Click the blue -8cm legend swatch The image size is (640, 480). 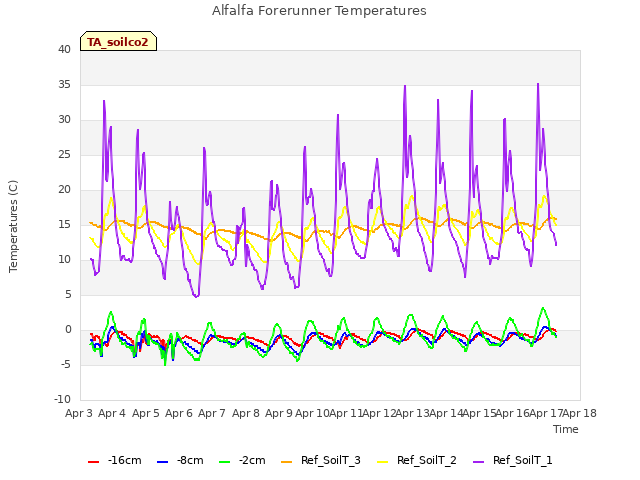tap(162, 462)
